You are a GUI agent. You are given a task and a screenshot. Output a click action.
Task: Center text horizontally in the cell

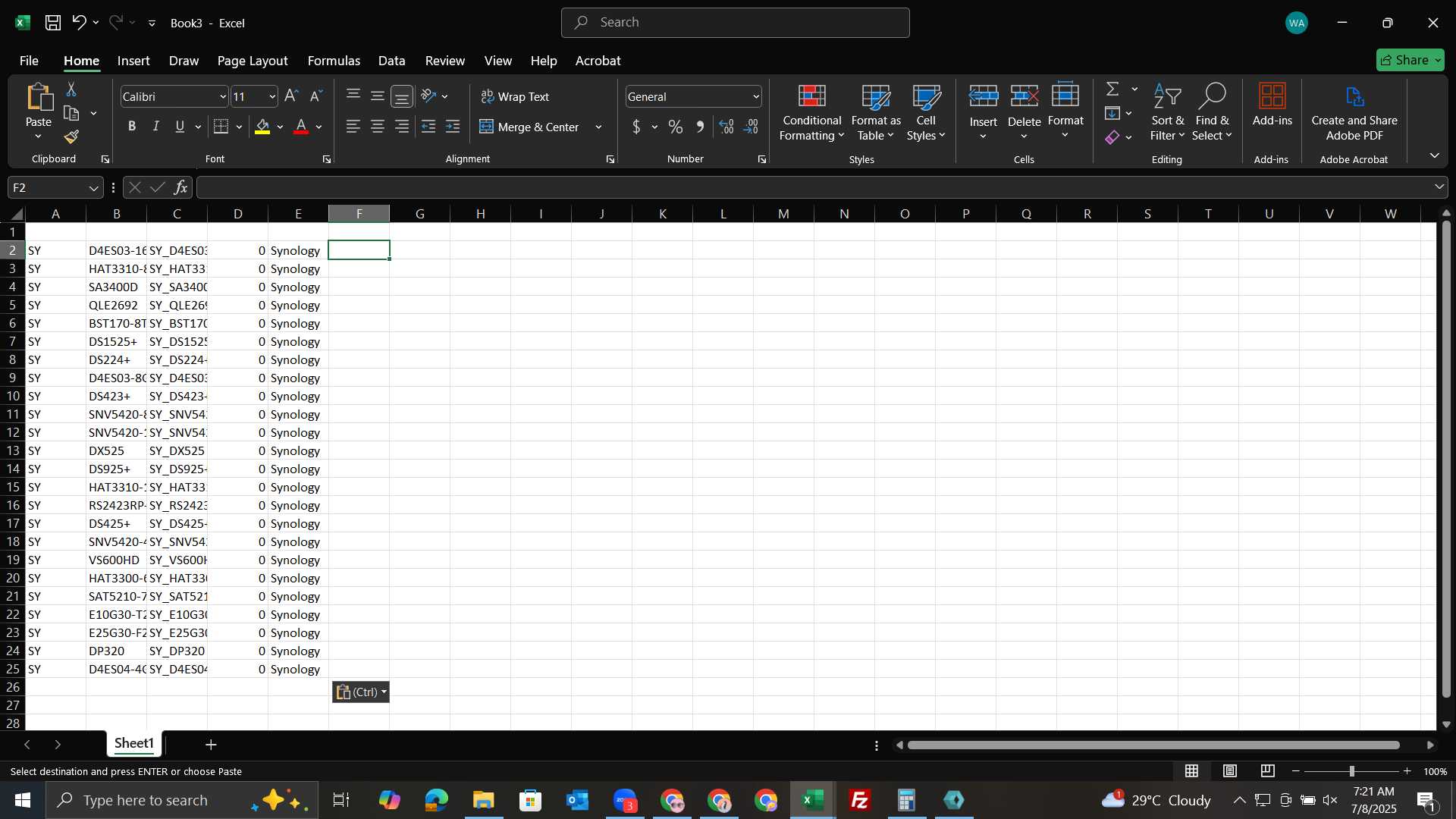coord(378,127)
